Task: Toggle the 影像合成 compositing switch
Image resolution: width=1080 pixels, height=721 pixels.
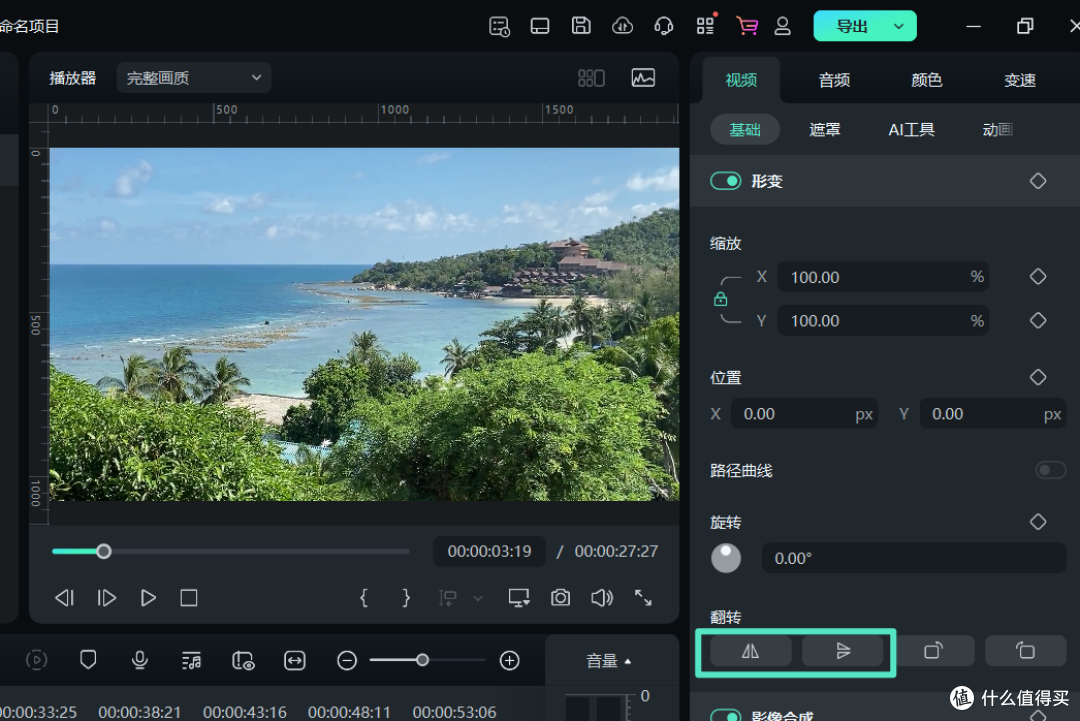Action: pos(725,715)
